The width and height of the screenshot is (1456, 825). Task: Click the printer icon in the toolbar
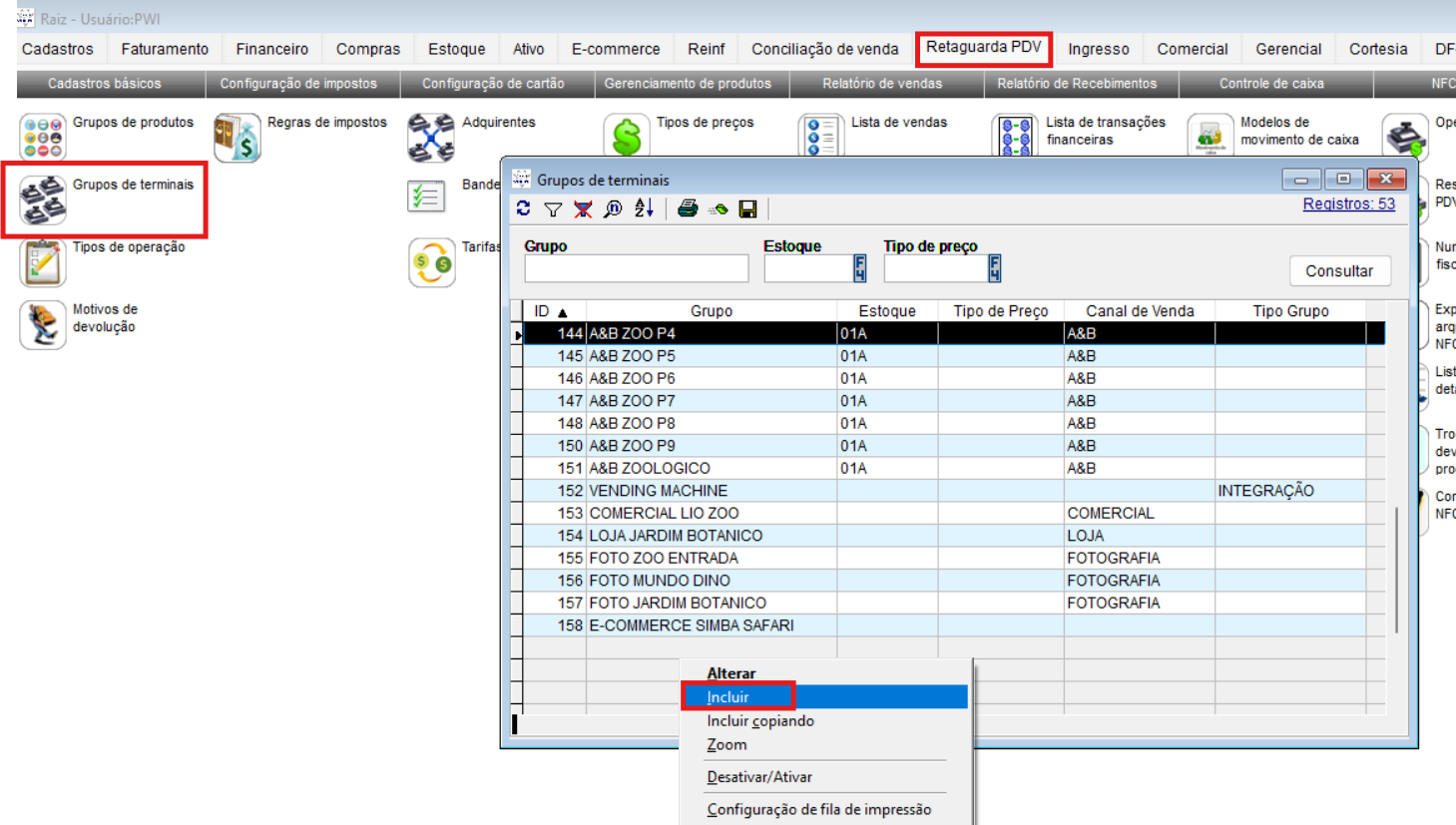[688, 208]
